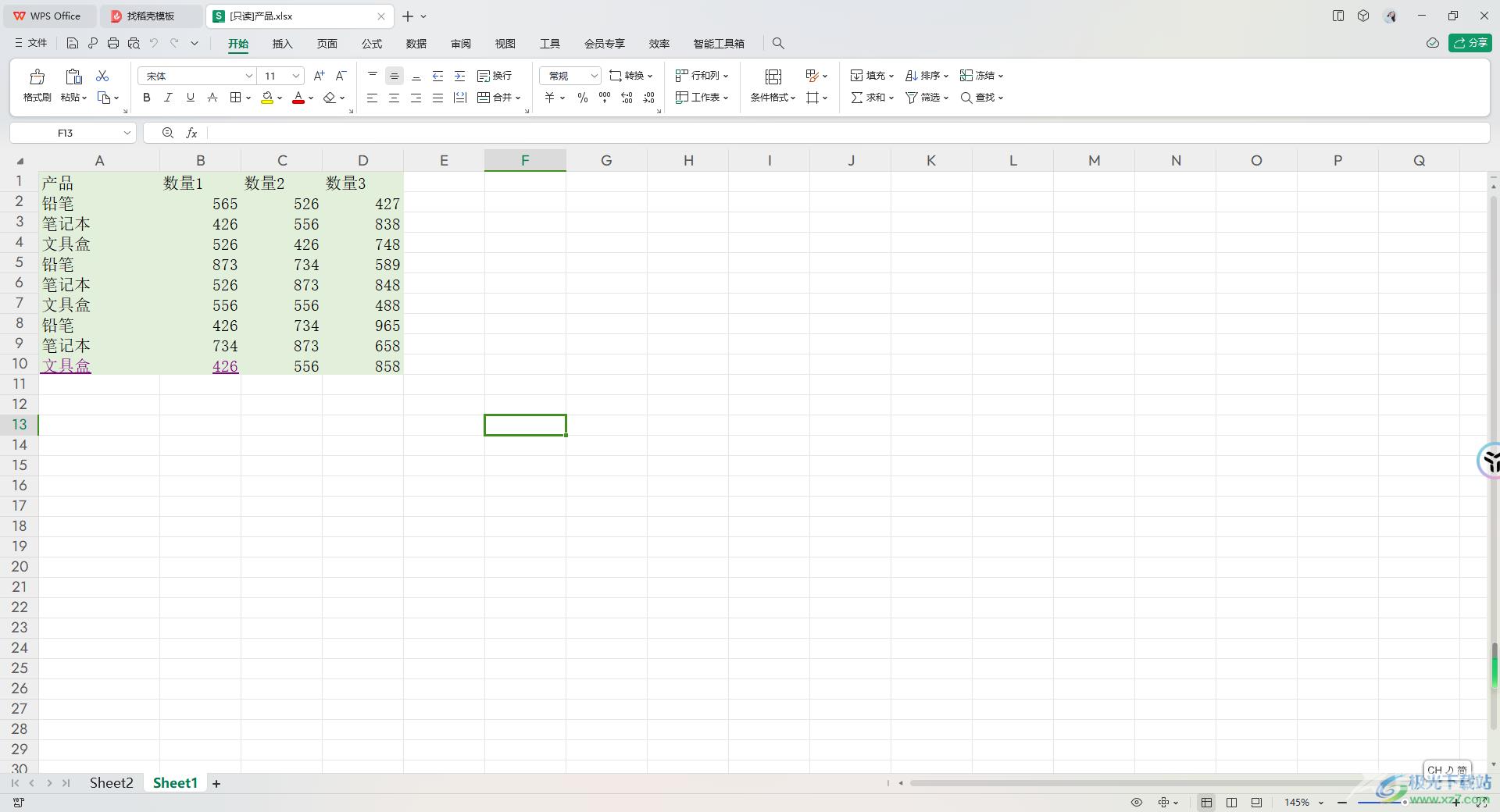Switch to the Sheet2 worksheet tab
The width and height of the screenshot is (1500, 812).
[111, 783]
